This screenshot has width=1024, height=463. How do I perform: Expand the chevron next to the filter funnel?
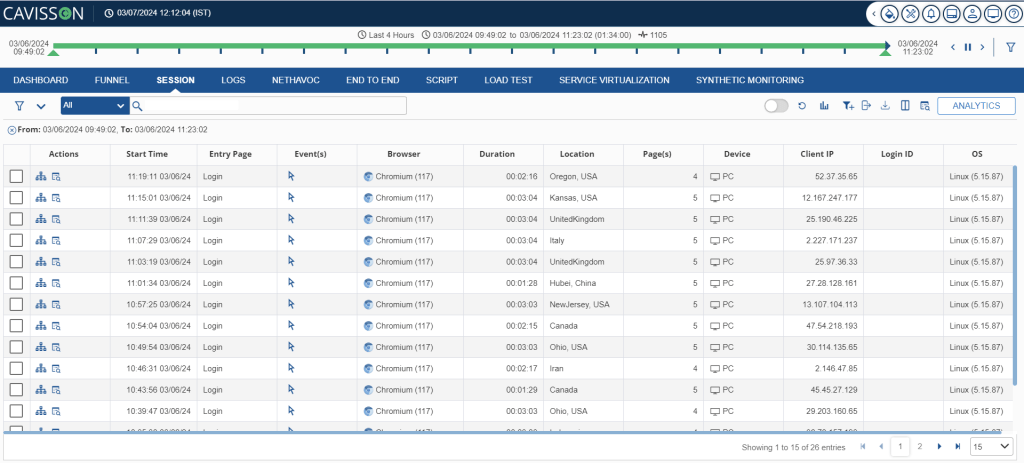coord(41,106)
